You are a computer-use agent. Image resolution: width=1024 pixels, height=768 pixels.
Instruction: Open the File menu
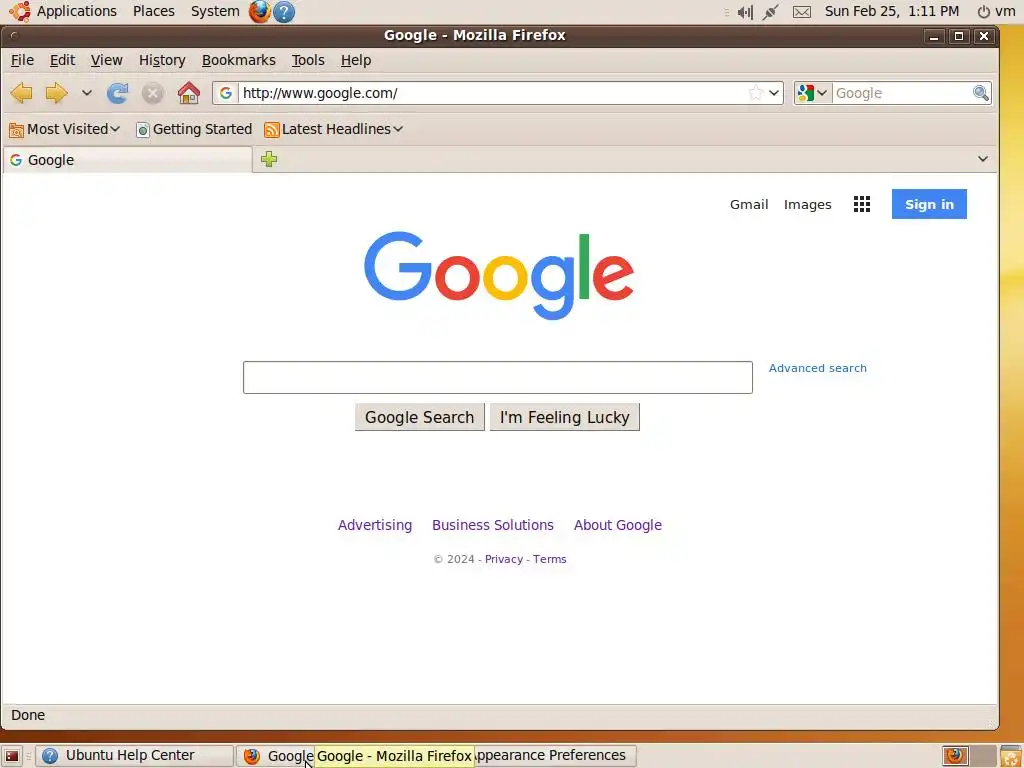coord(22,60)
